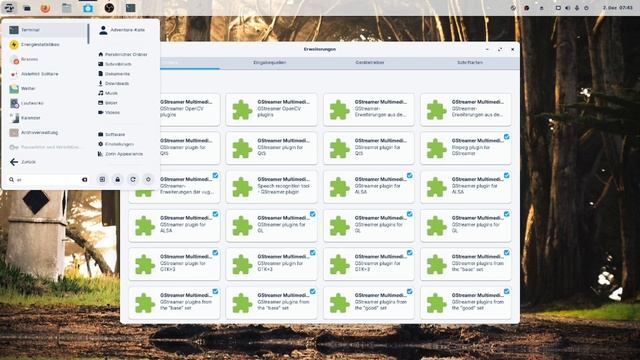This screenshot has width=640, height=360.
Task: Click the restart button in the menu
Action: 133,179
